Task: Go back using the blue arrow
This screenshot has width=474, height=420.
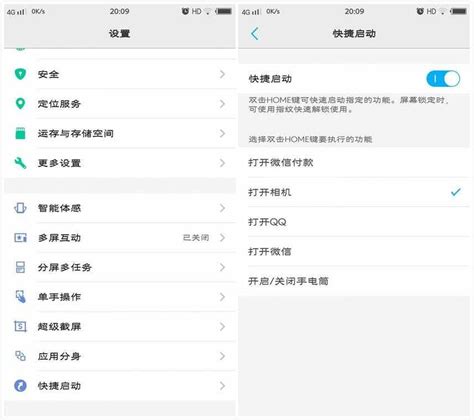Action: (255, 34)
